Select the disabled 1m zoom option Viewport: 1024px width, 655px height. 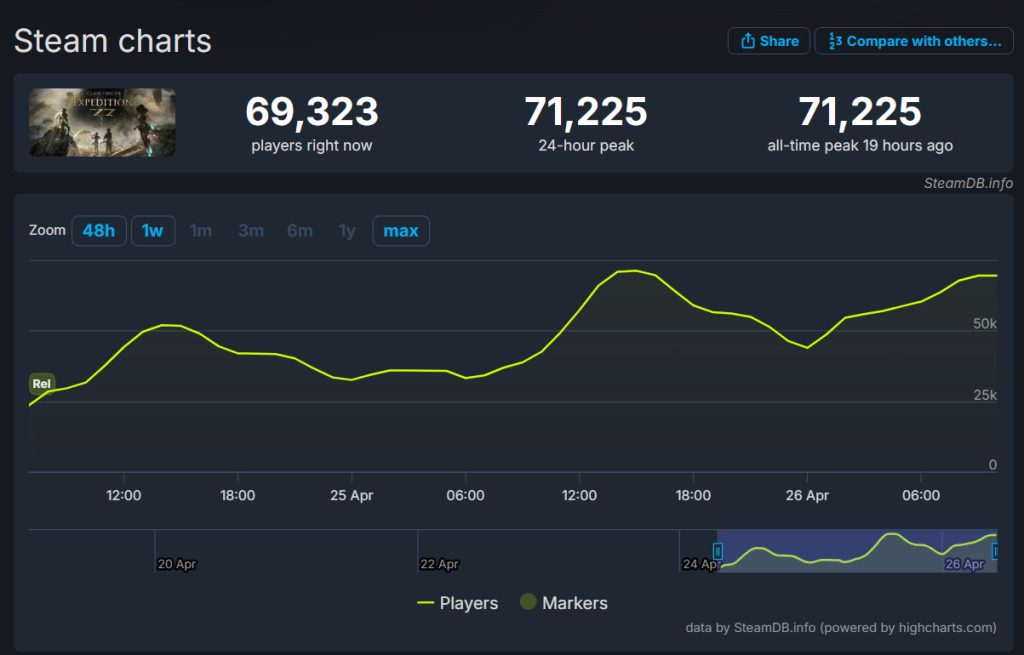click(200, 231)
